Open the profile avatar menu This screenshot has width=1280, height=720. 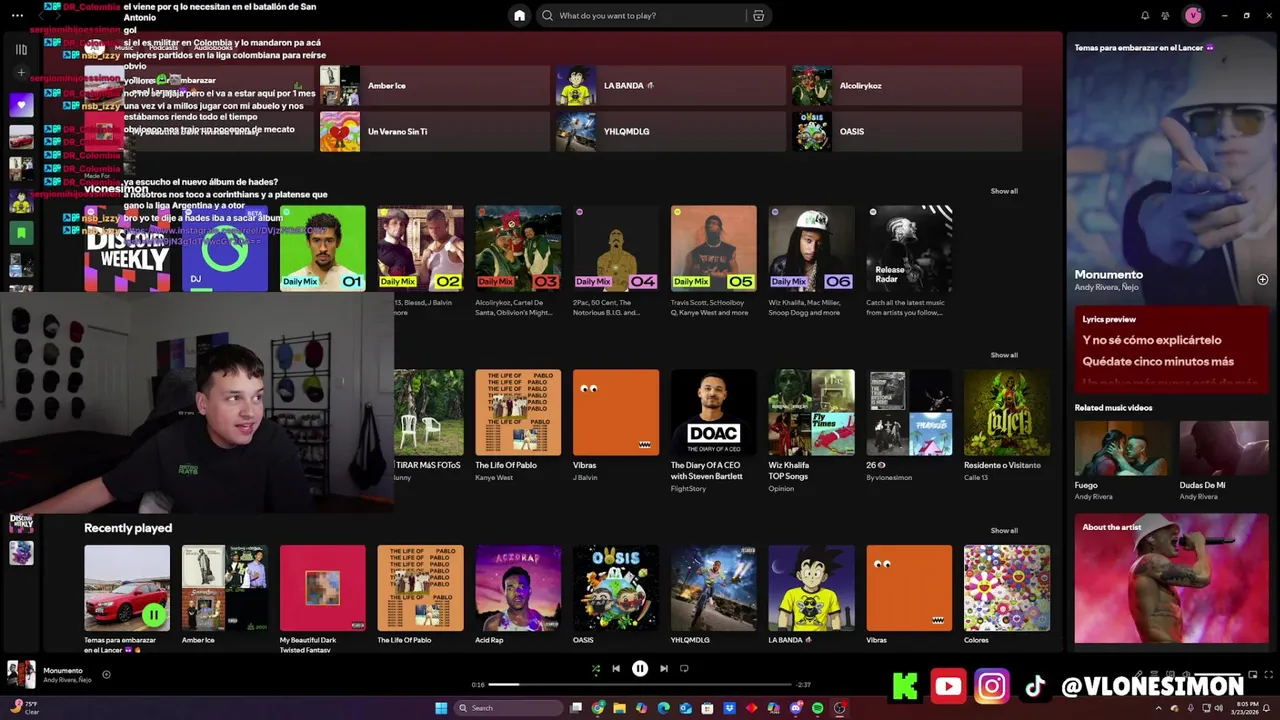point(1193,15)
